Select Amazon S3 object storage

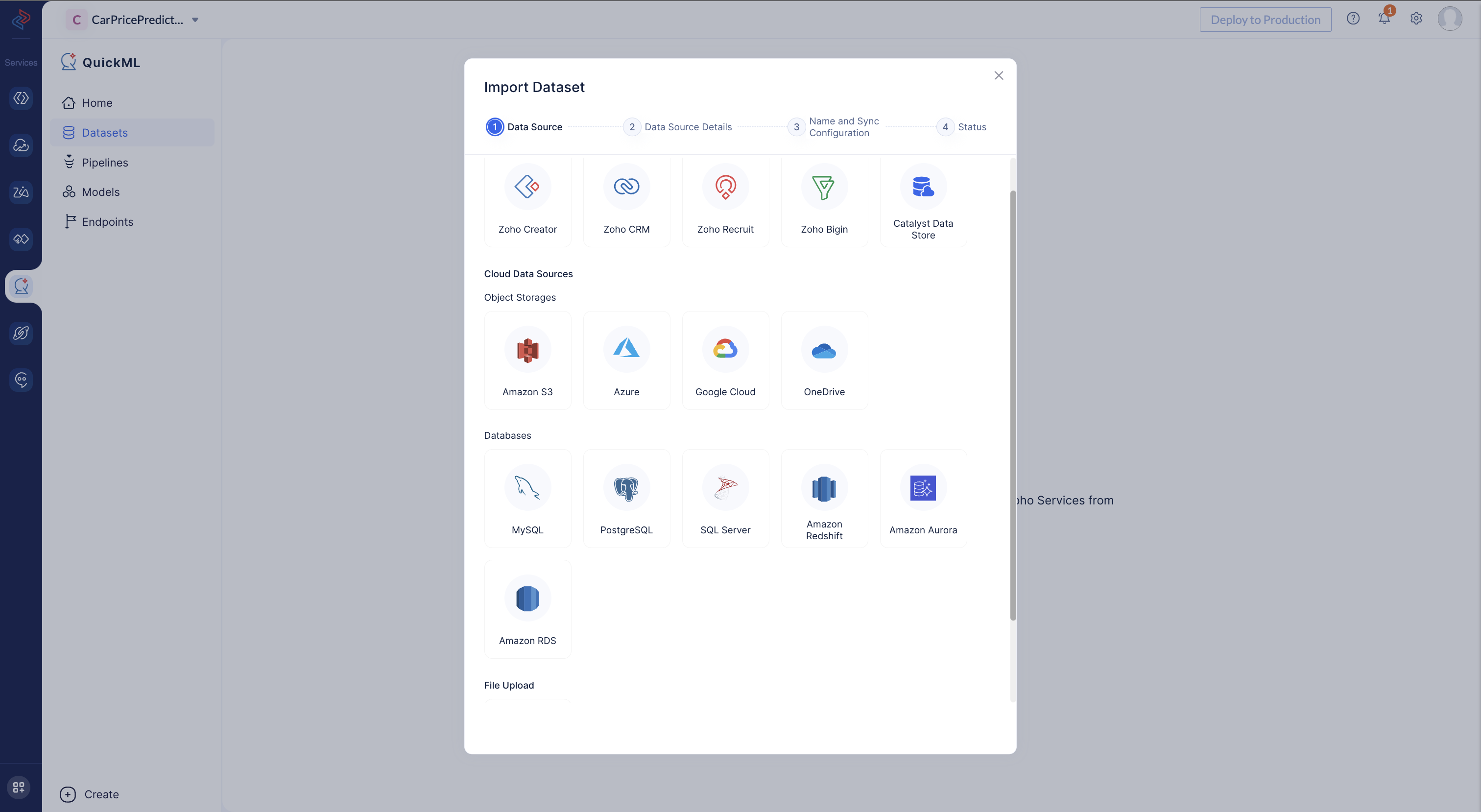click(527, 360)
